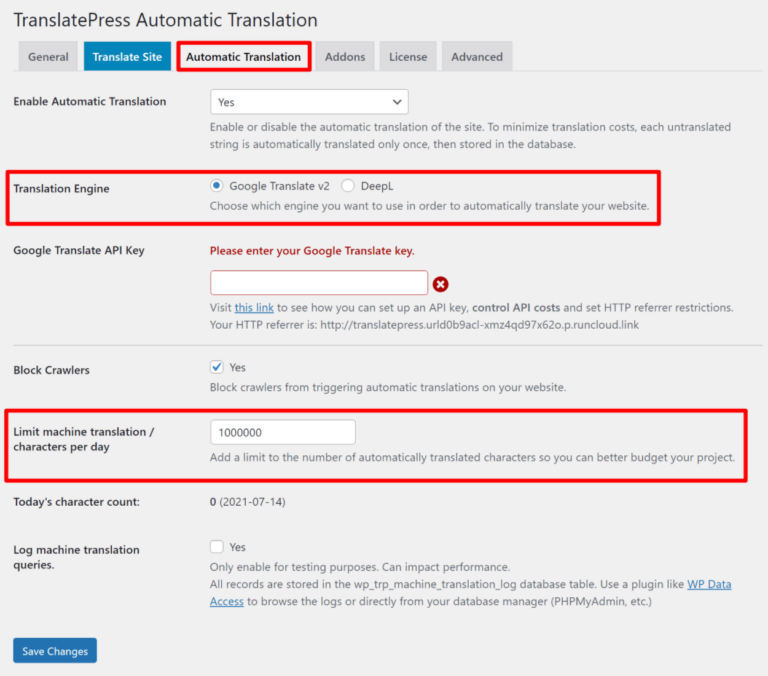Click the Save Changes button

55,651
